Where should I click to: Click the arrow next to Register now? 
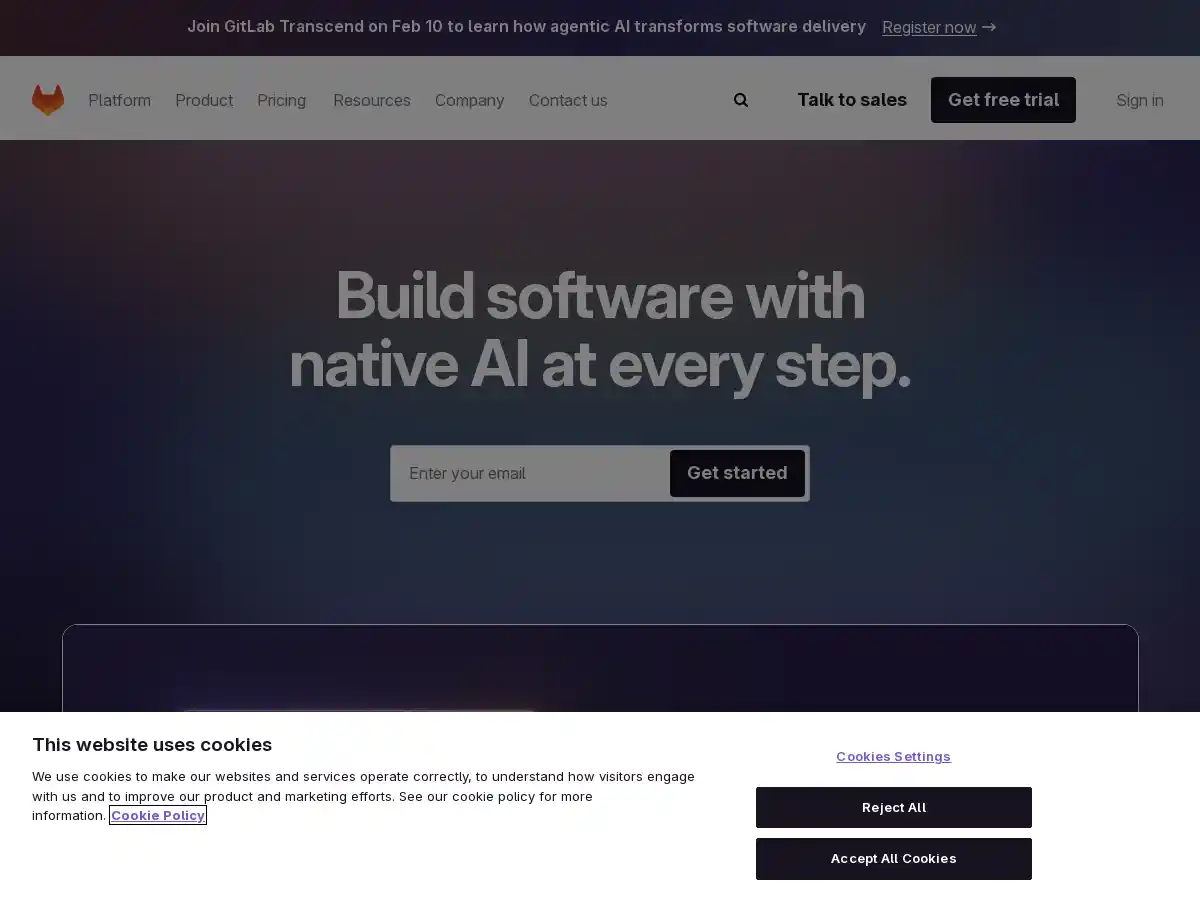(x=989, y=27)
